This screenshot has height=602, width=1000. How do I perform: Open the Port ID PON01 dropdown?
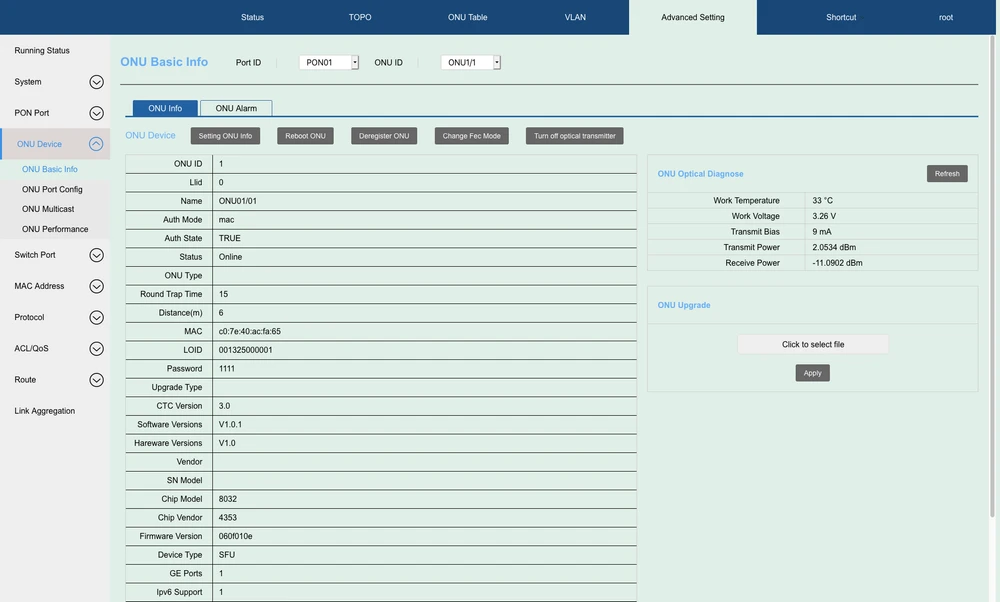(x=329, y=62)
